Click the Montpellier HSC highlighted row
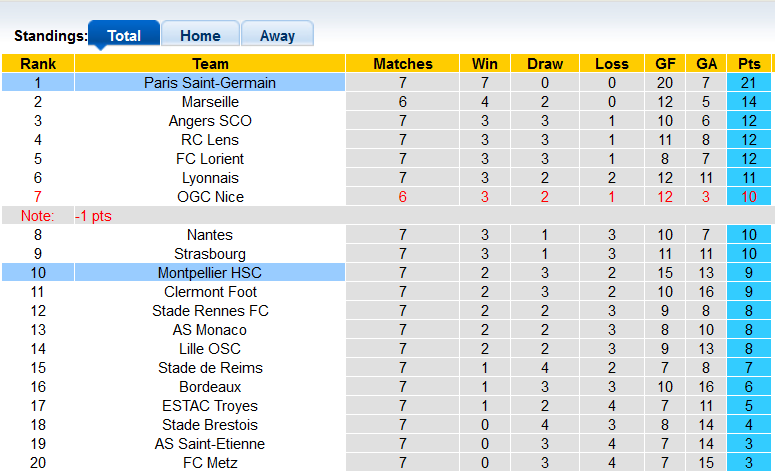The width and height of the screenshot is (775, 472). click(x=210, y=273)
